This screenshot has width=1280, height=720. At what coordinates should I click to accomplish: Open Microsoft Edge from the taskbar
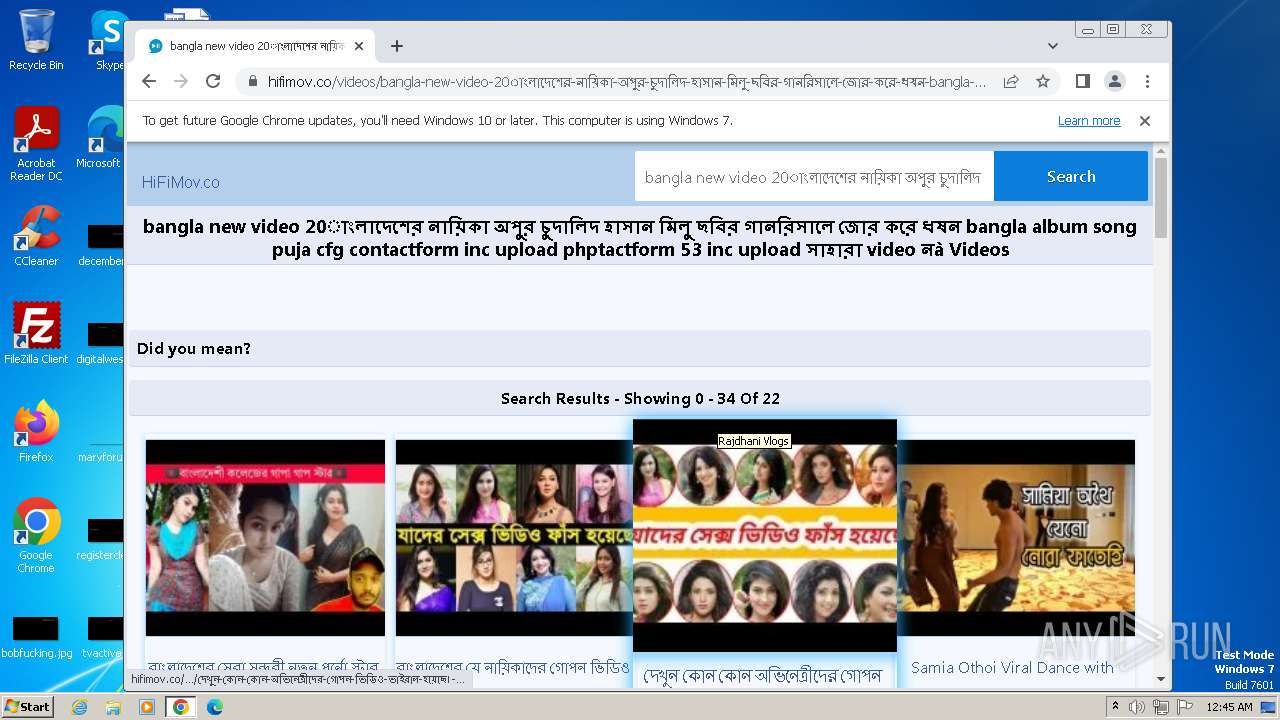pyautogui.click(x=214, y=707)
